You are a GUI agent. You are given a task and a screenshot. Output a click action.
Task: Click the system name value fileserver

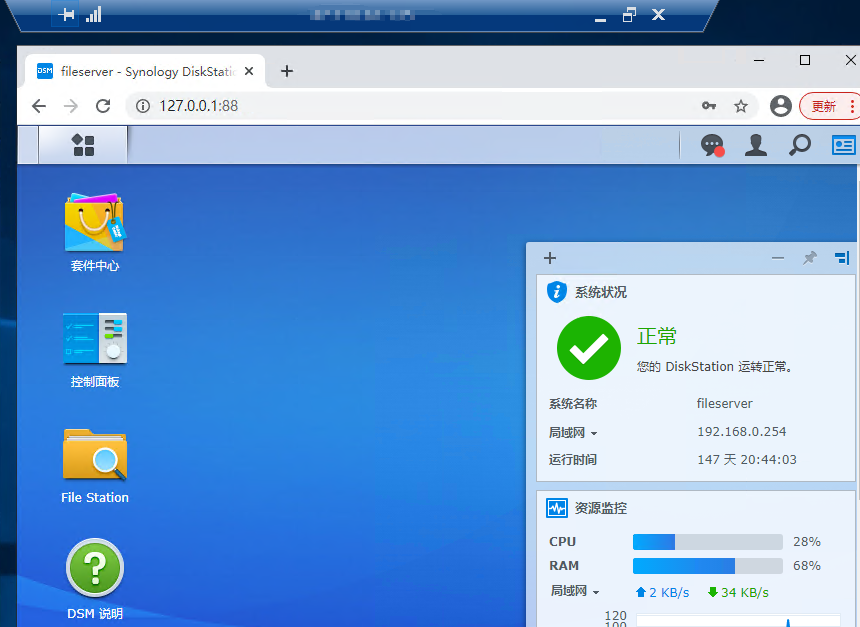tap(725, 403)
